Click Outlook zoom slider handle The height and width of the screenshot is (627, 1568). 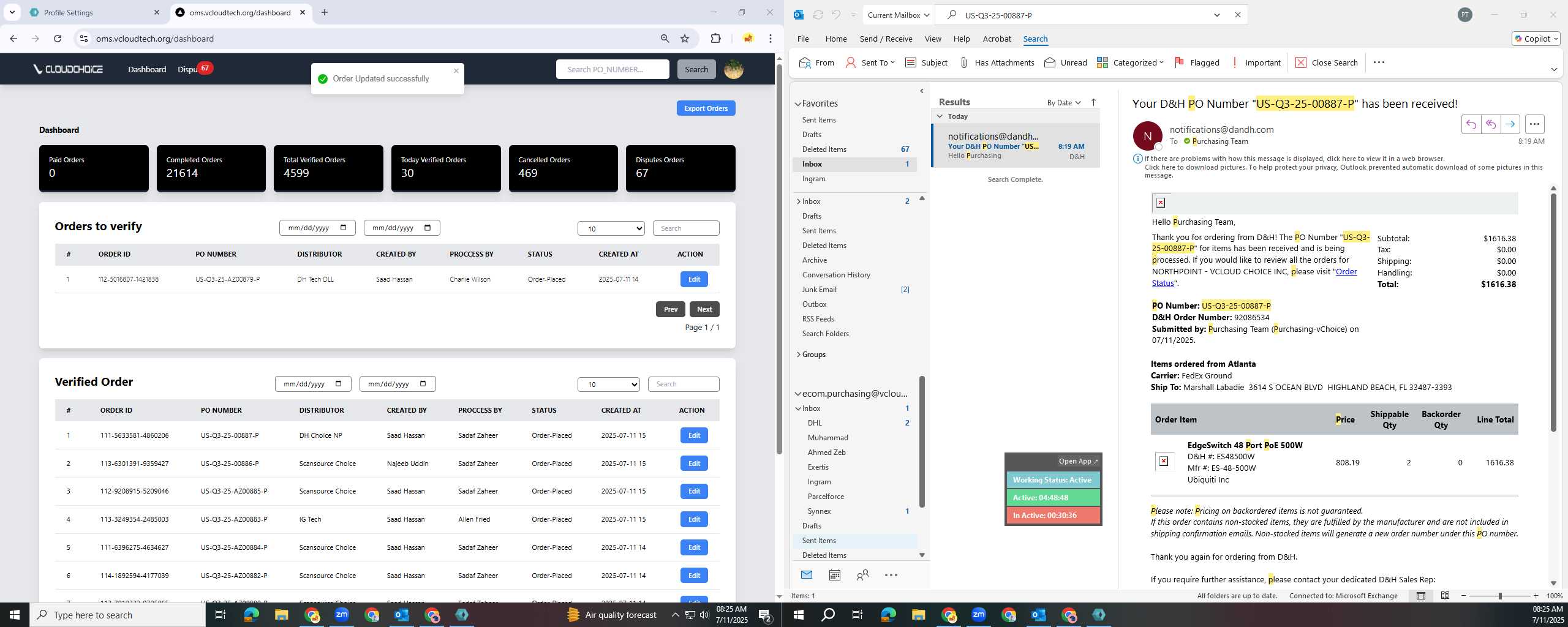pos(1500,596)
